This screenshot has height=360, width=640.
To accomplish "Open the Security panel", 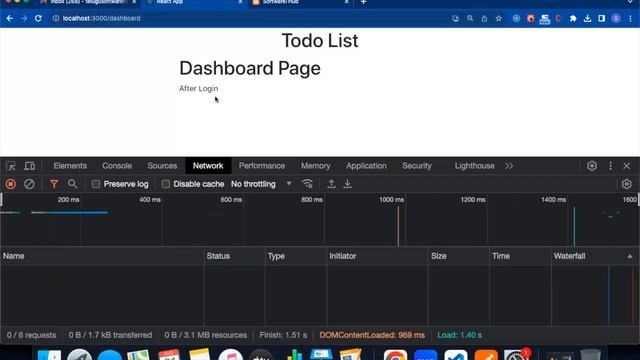I will (x=416, y=166).
